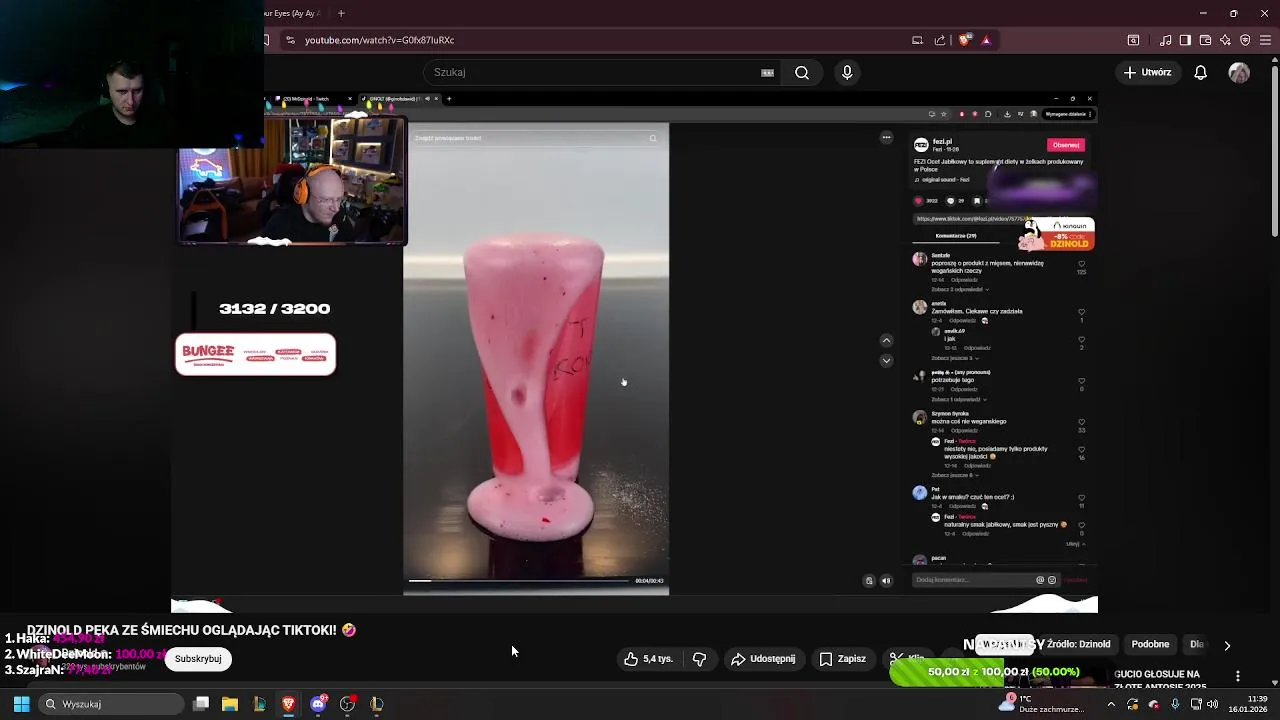Click the share page icon in the address bar
Viewport: 1280px width, 720px height.
(x=940, y=40)
